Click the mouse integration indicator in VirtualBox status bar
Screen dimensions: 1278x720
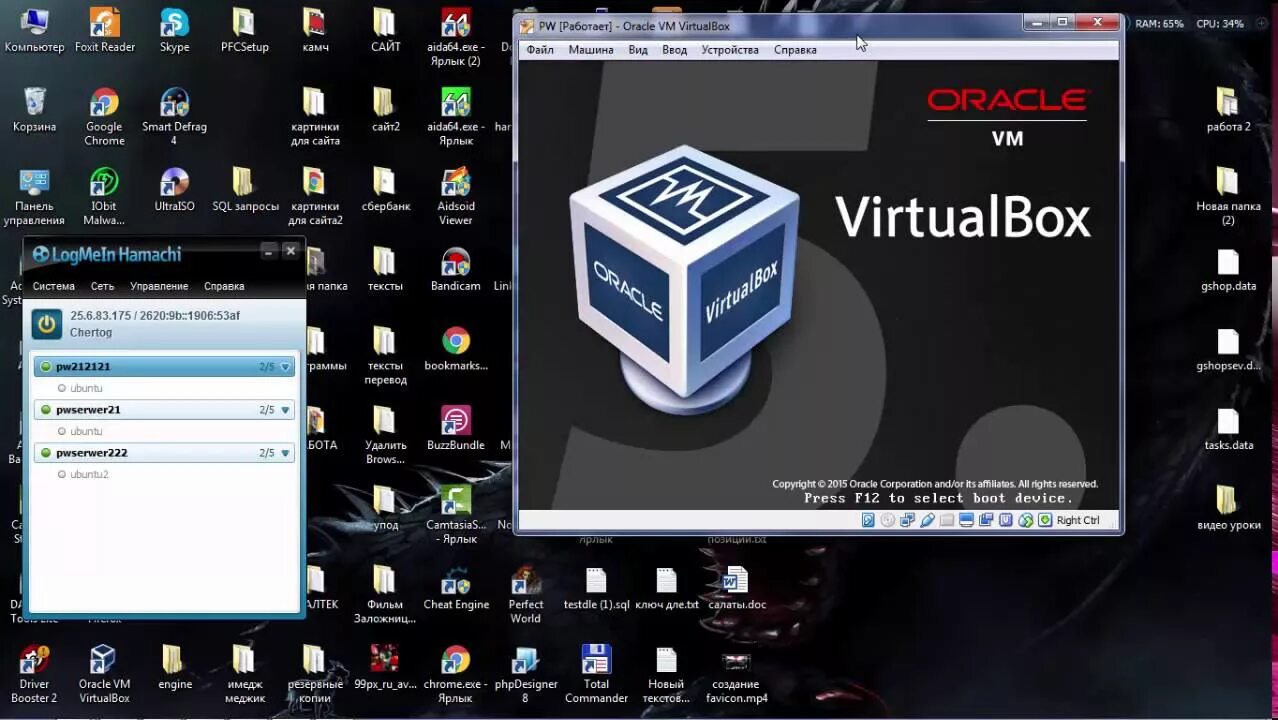coord(1026,520)
